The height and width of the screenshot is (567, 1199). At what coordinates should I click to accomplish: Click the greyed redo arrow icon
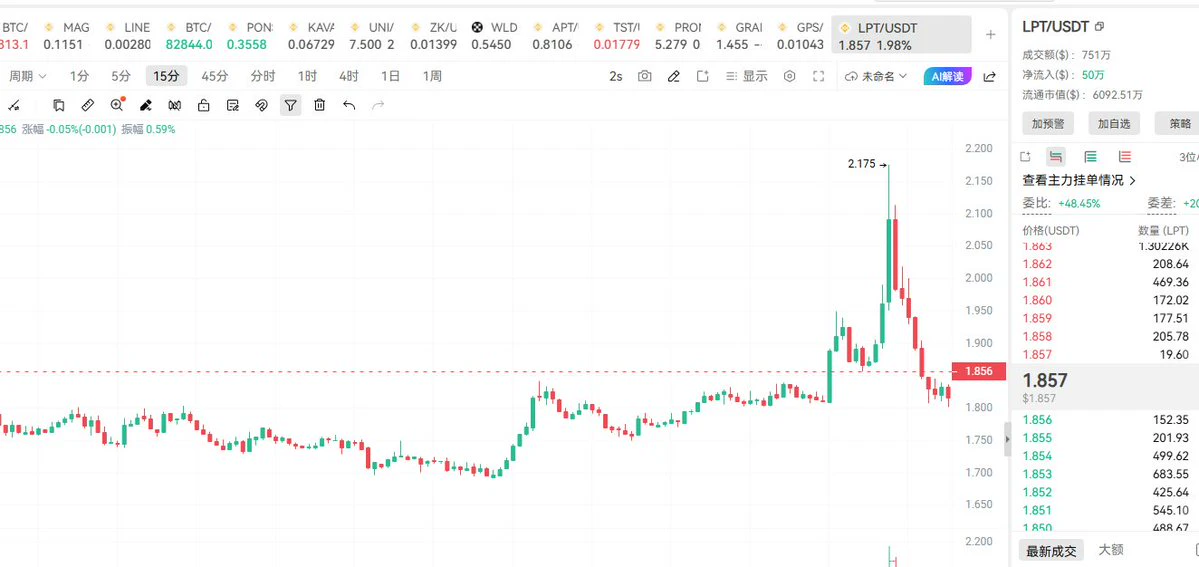[378, 106]
